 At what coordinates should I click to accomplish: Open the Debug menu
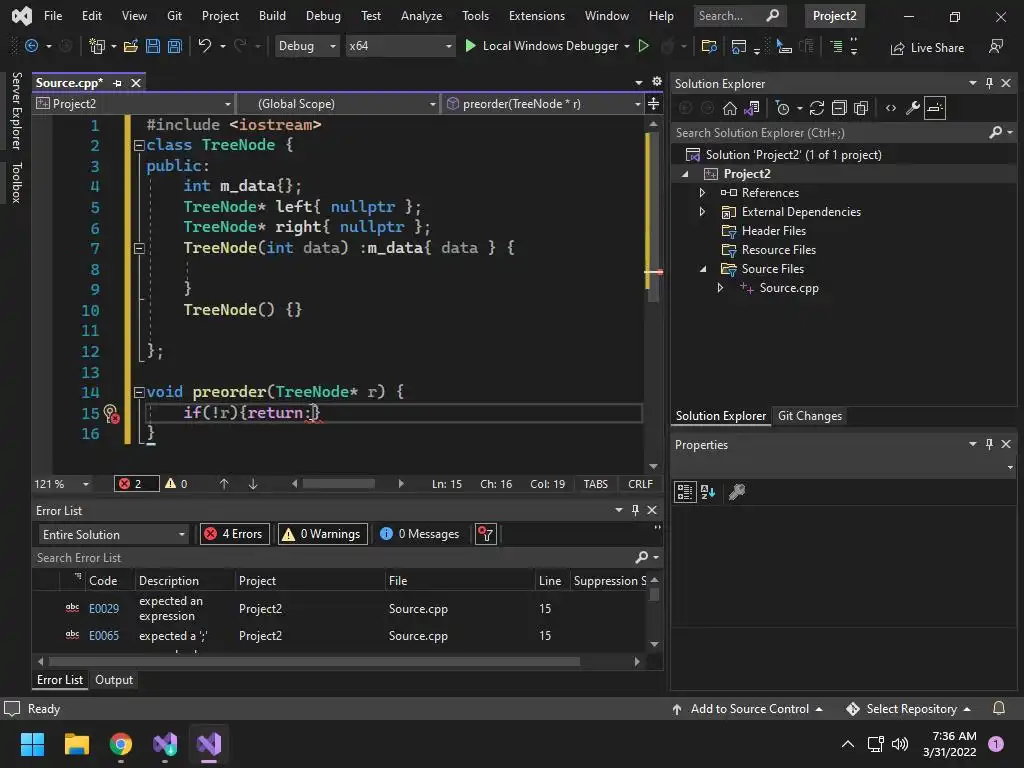pos(323,16)
